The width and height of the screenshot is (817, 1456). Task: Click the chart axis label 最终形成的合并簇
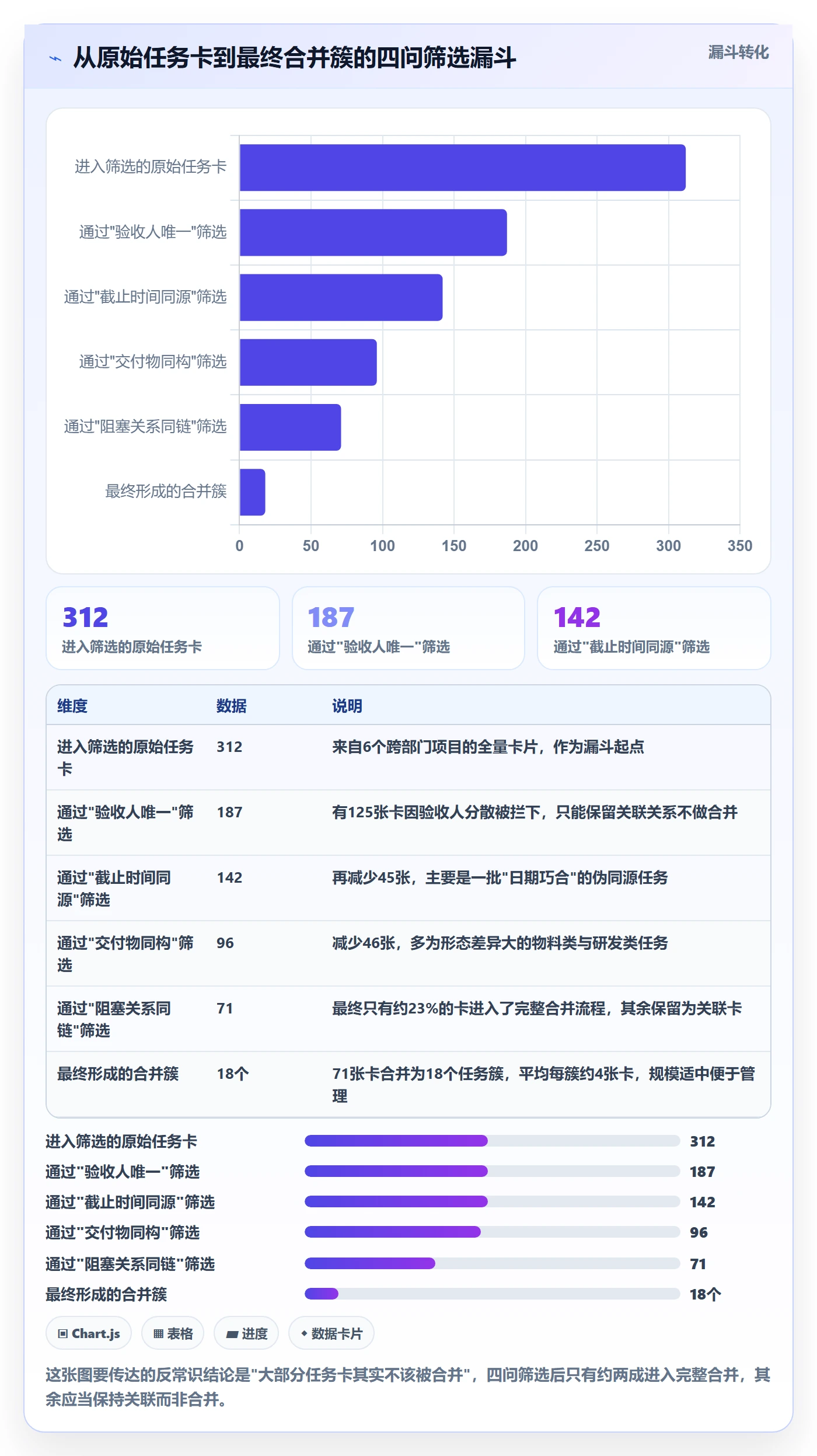click(x=166, y=492)
